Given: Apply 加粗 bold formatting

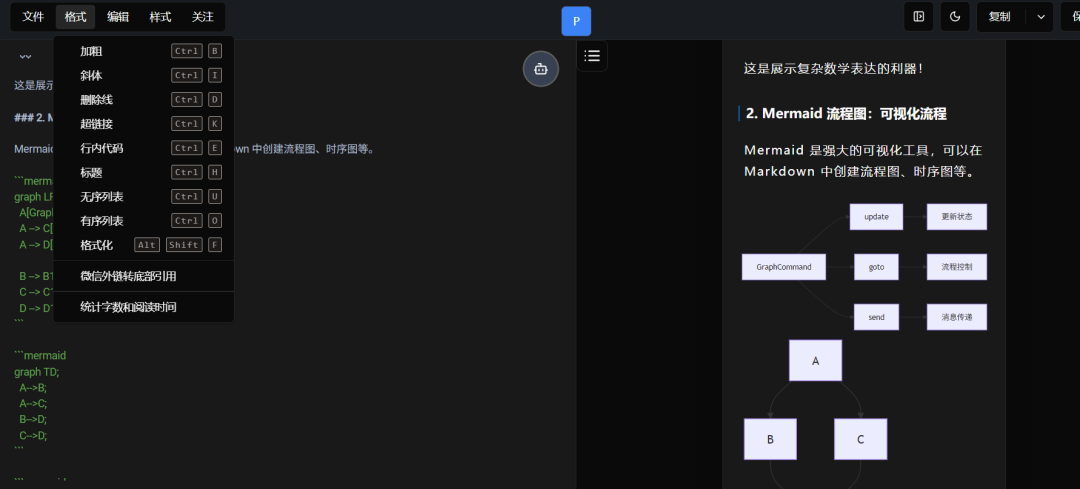Looking at the screenshot, I should click(144, 51).
